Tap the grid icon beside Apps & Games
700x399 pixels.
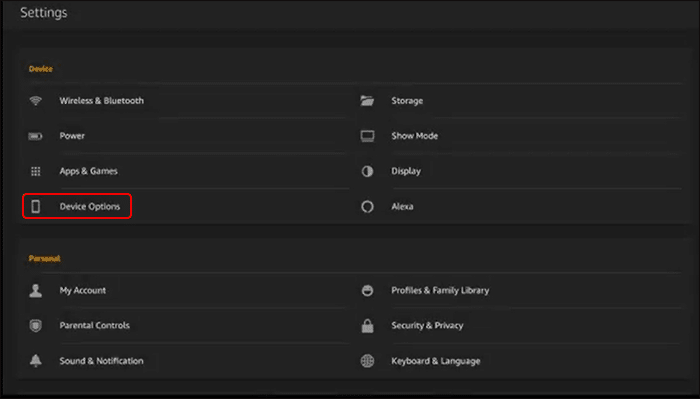36,171
